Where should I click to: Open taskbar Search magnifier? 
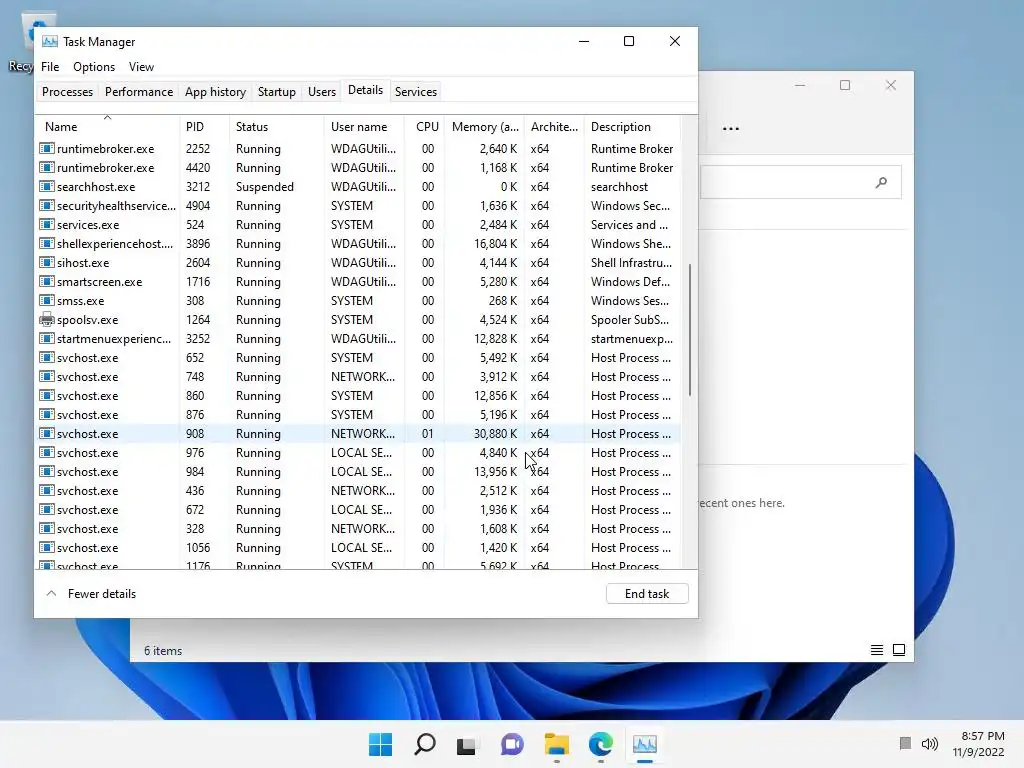click(x=424, y=744)
